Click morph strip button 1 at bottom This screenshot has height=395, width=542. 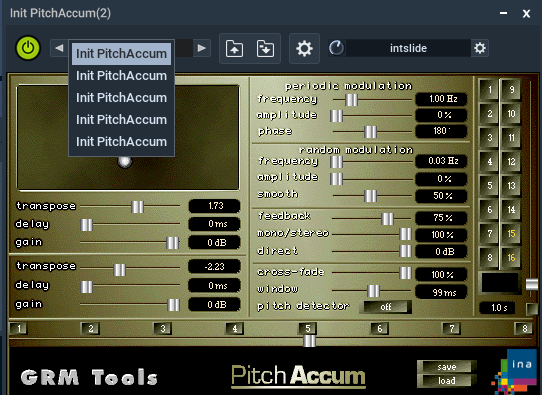19,328
